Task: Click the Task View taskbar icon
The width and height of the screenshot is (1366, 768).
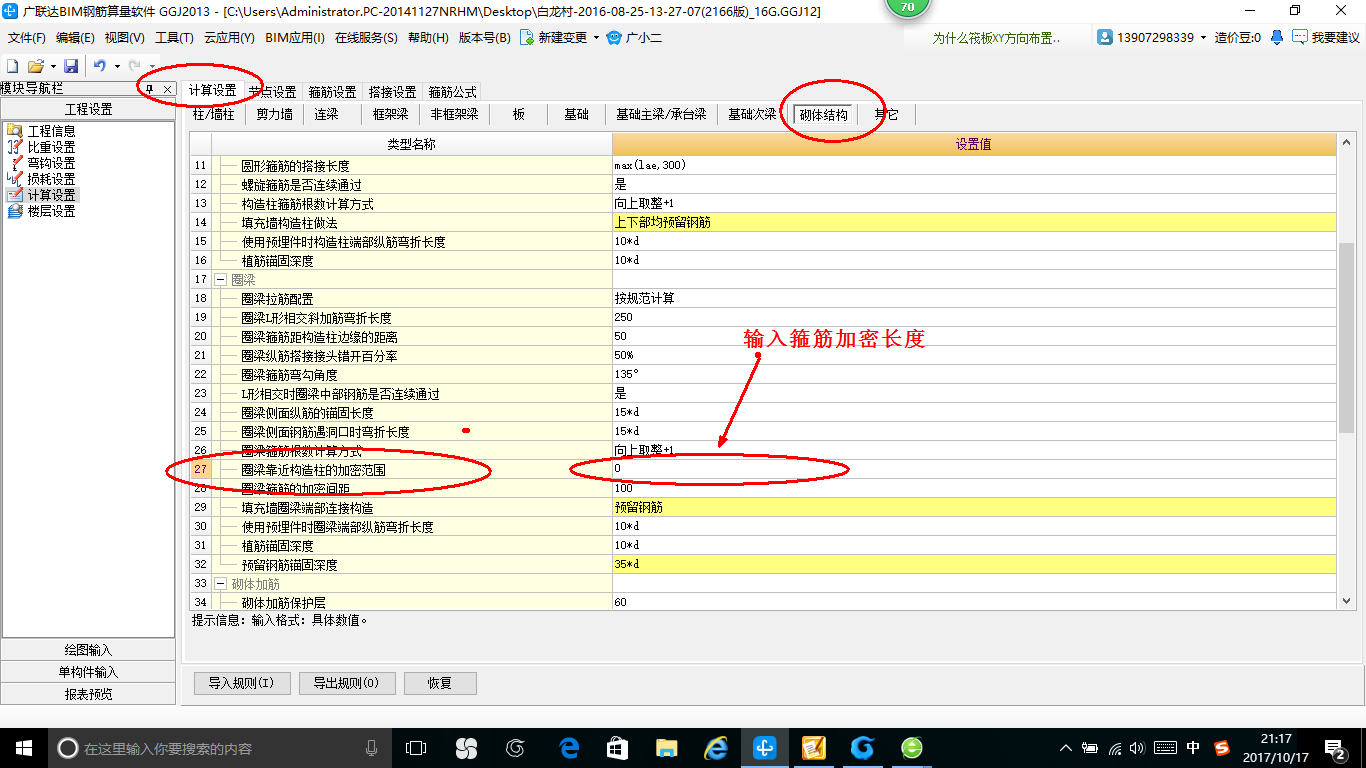Action: click(x=416, y=748)
